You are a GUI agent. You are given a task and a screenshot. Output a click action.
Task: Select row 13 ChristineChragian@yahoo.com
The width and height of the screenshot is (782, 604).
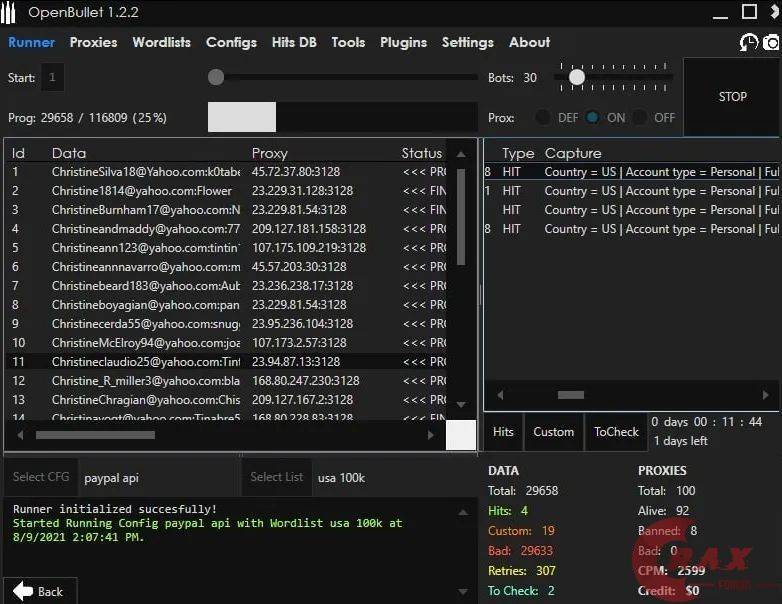coord(226,400)
